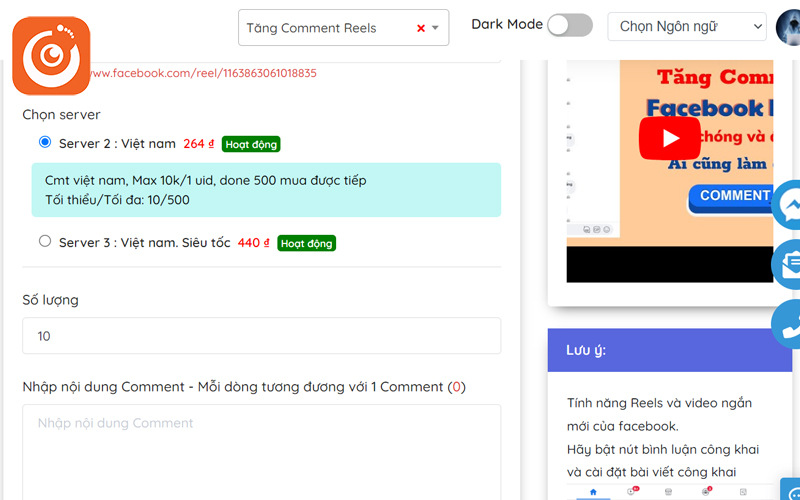Click the Tối thiểu/Tối đa: 10/500 text
Screen dimensions: 800x500
[117, 200]
